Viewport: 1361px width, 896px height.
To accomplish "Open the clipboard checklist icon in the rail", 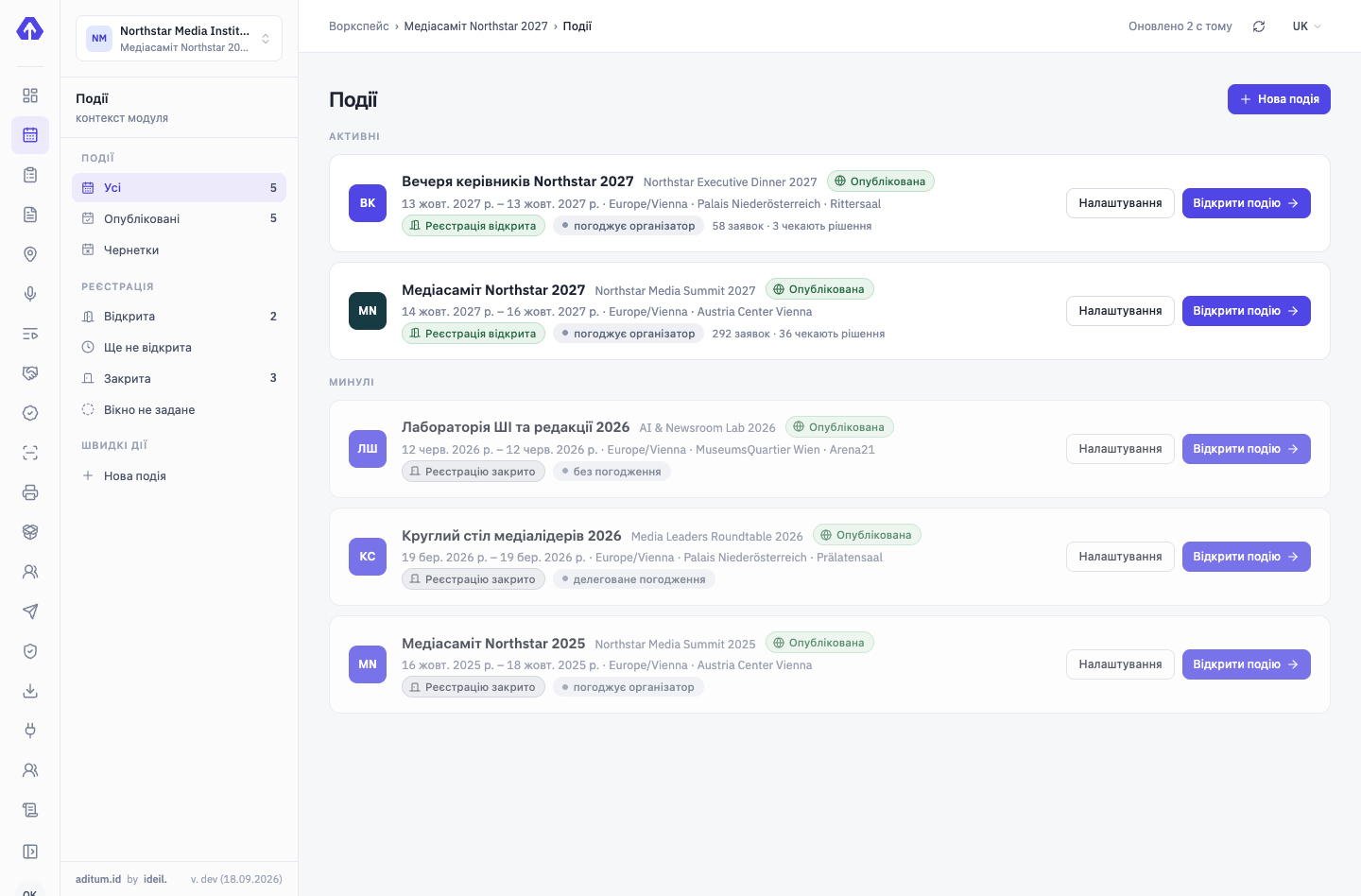I will (30, 175).
